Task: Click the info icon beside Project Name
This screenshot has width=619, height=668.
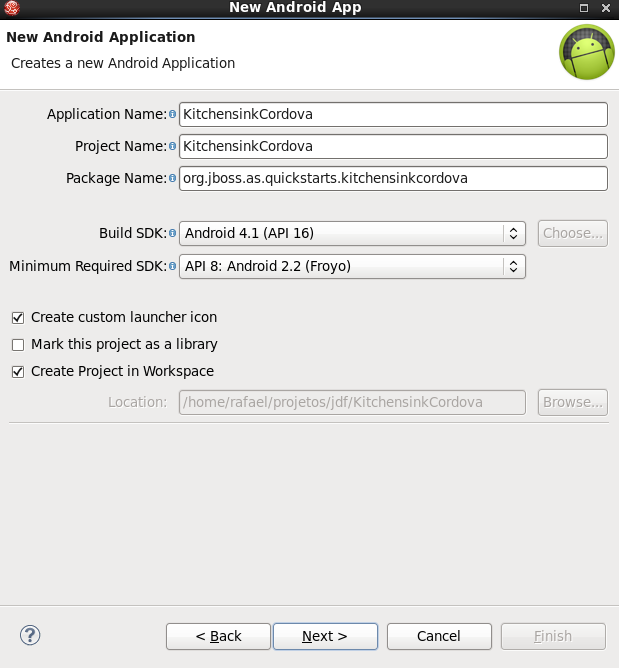Action: point(172,146)
